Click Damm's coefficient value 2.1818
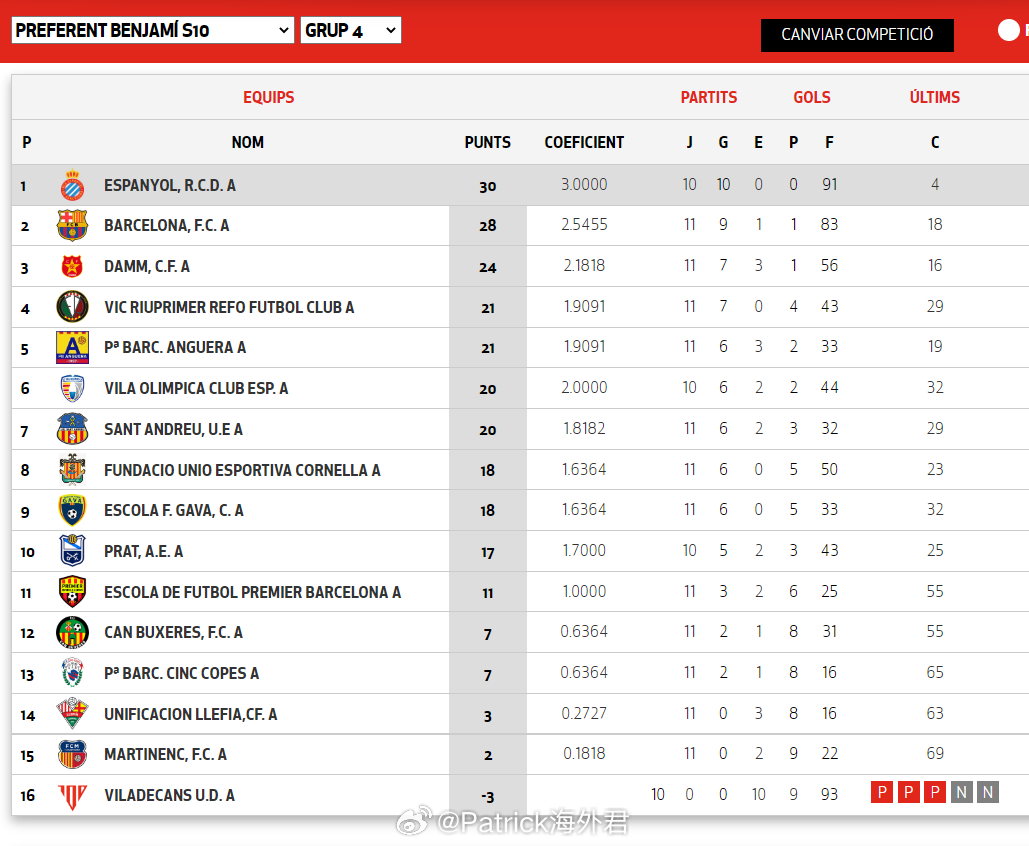 (x=584, y=265)
